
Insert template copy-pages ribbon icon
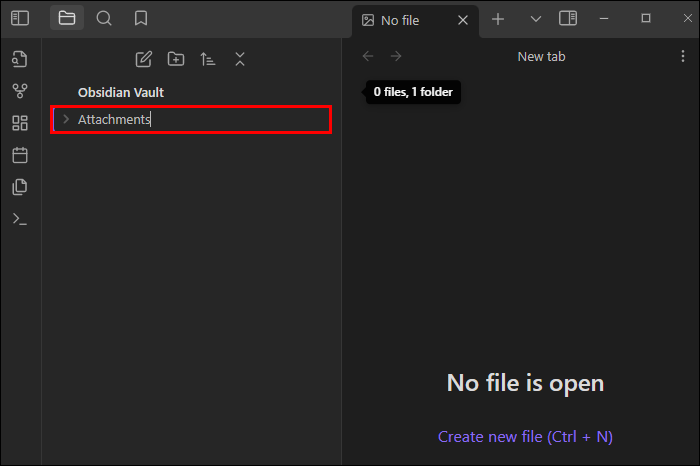tap(20, 187)
